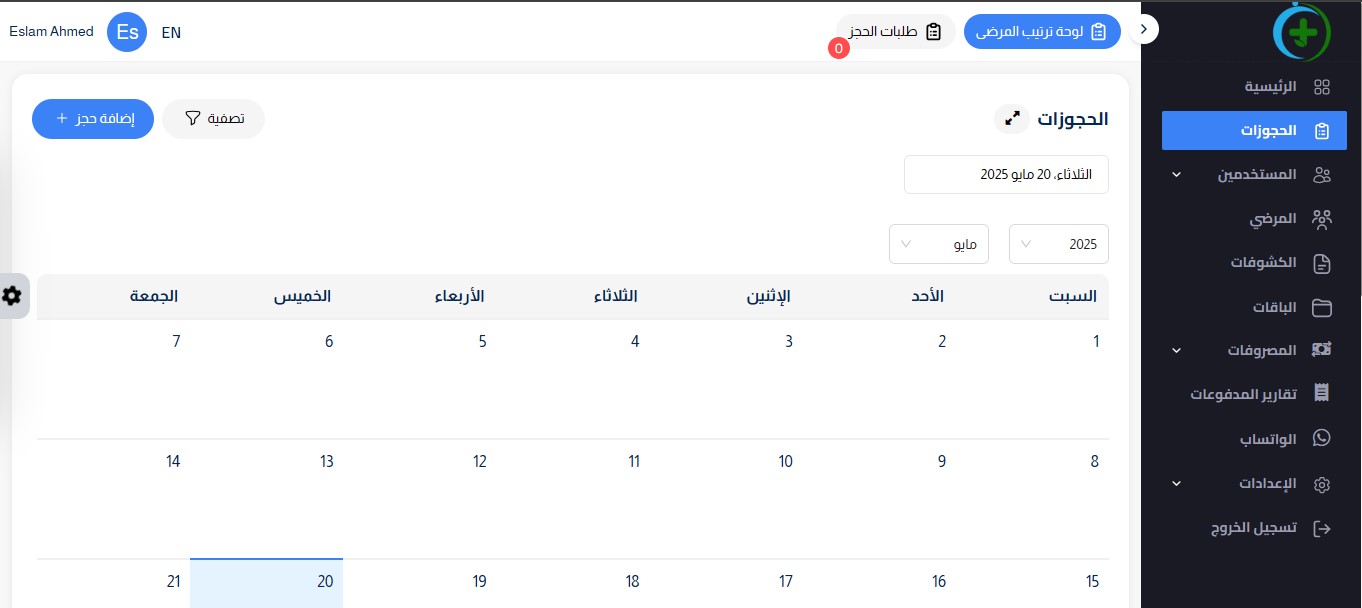Go to الرئيسية in sidebar
The height and width of the screenshot is (608, 1362).
pyautogui.click(x=1254, y=87)
